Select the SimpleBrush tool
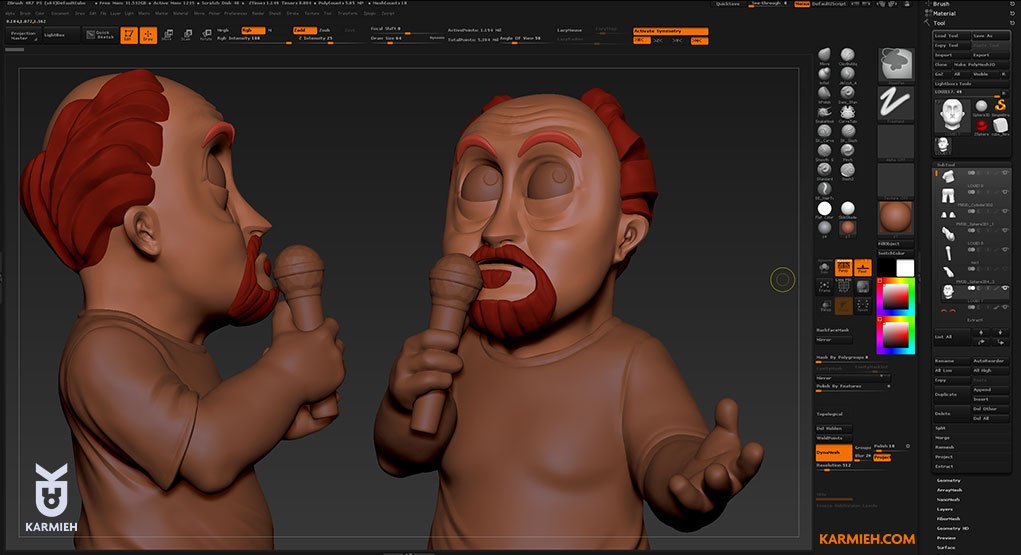 (1000, 107)
